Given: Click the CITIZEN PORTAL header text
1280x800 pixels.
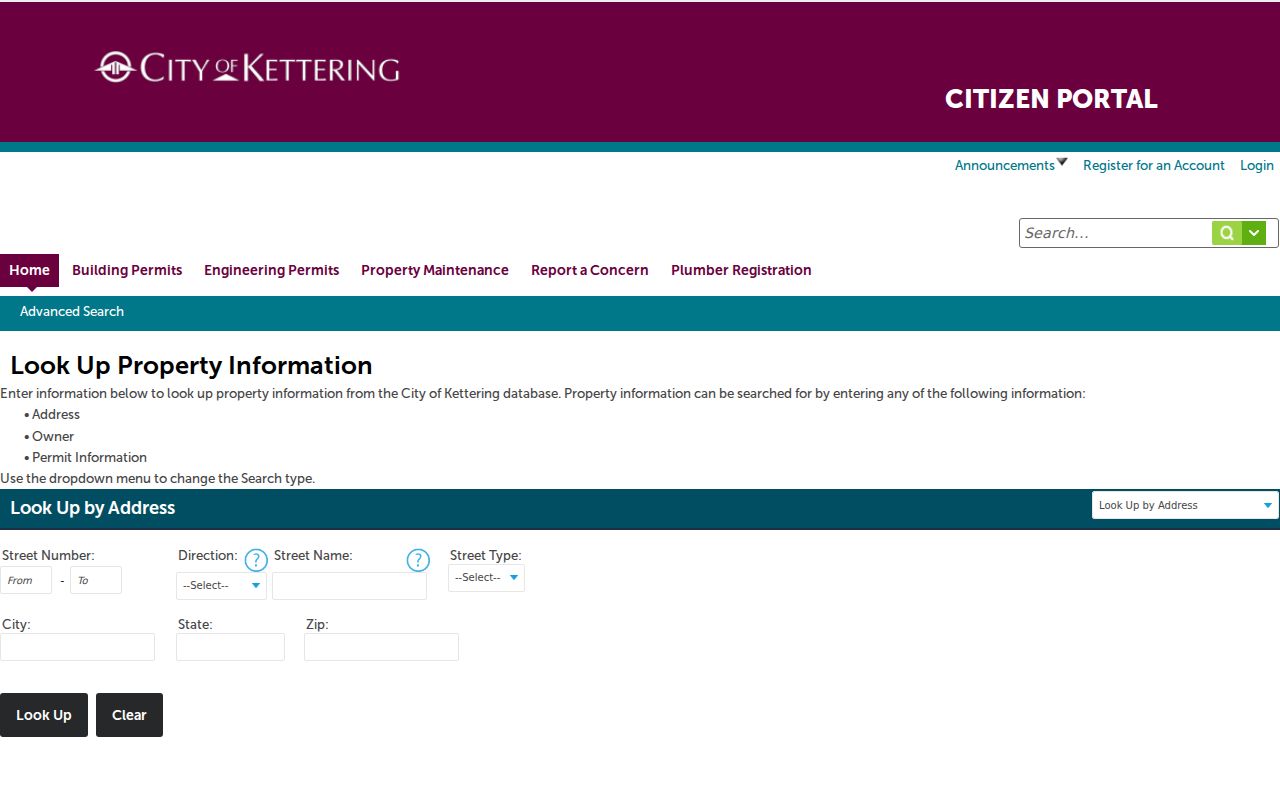Looking at the screenshot, I should [1051, 99].
